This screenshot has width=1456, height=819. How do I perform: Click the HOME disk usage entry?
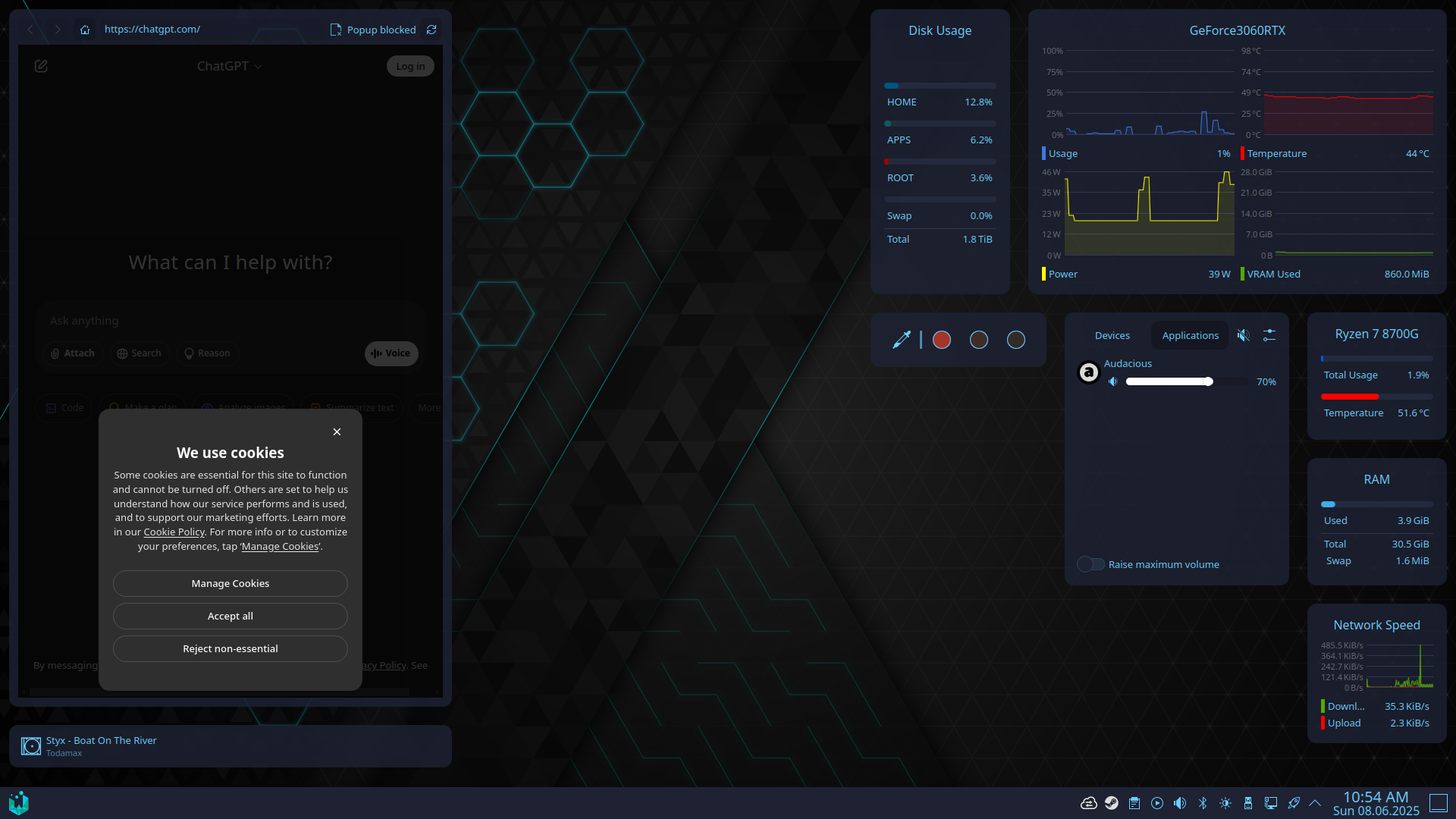point(940,96)
